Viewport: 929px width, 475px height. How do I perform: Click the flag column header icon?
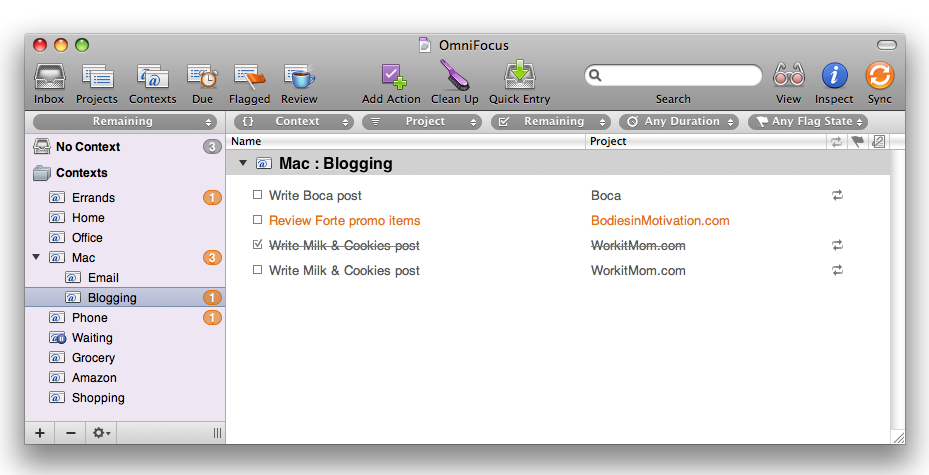pos(857,142)
